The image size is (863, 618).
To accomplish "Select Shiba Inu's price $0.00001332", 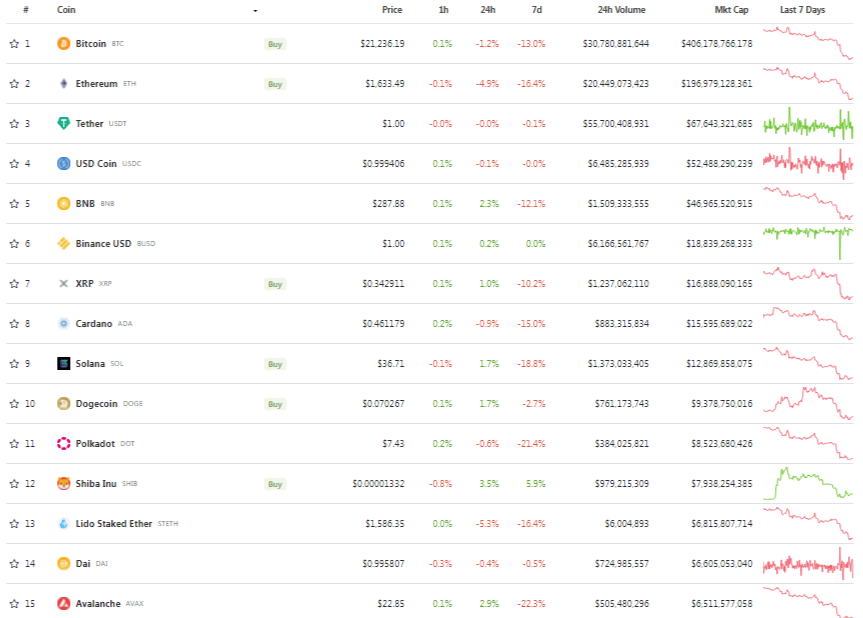I will [x=379, y=484].
